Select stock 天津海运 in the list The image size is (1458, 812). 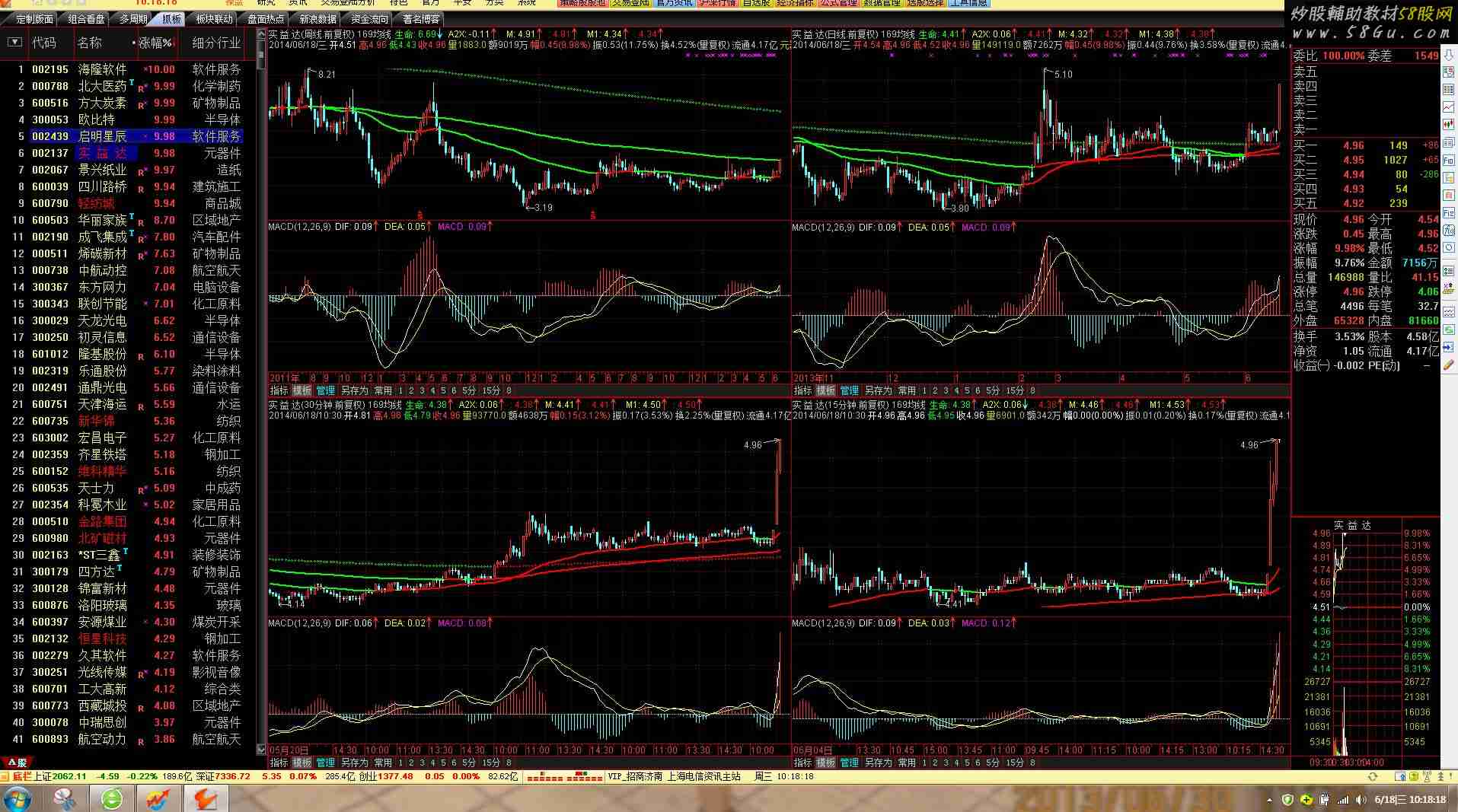click(102, 404)
